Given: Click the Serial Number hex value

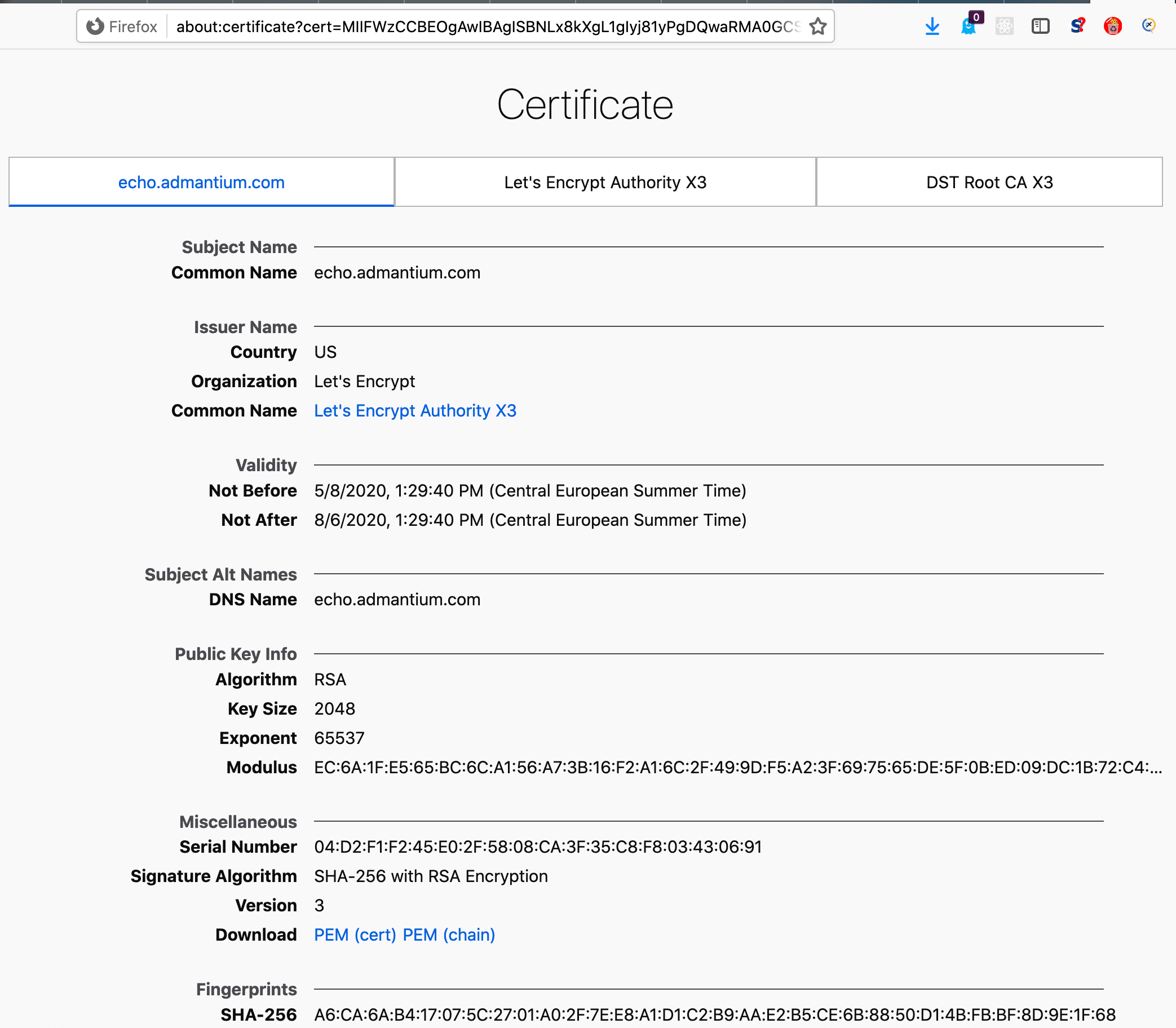Looking at the screenshot, I should pos(538,847).
